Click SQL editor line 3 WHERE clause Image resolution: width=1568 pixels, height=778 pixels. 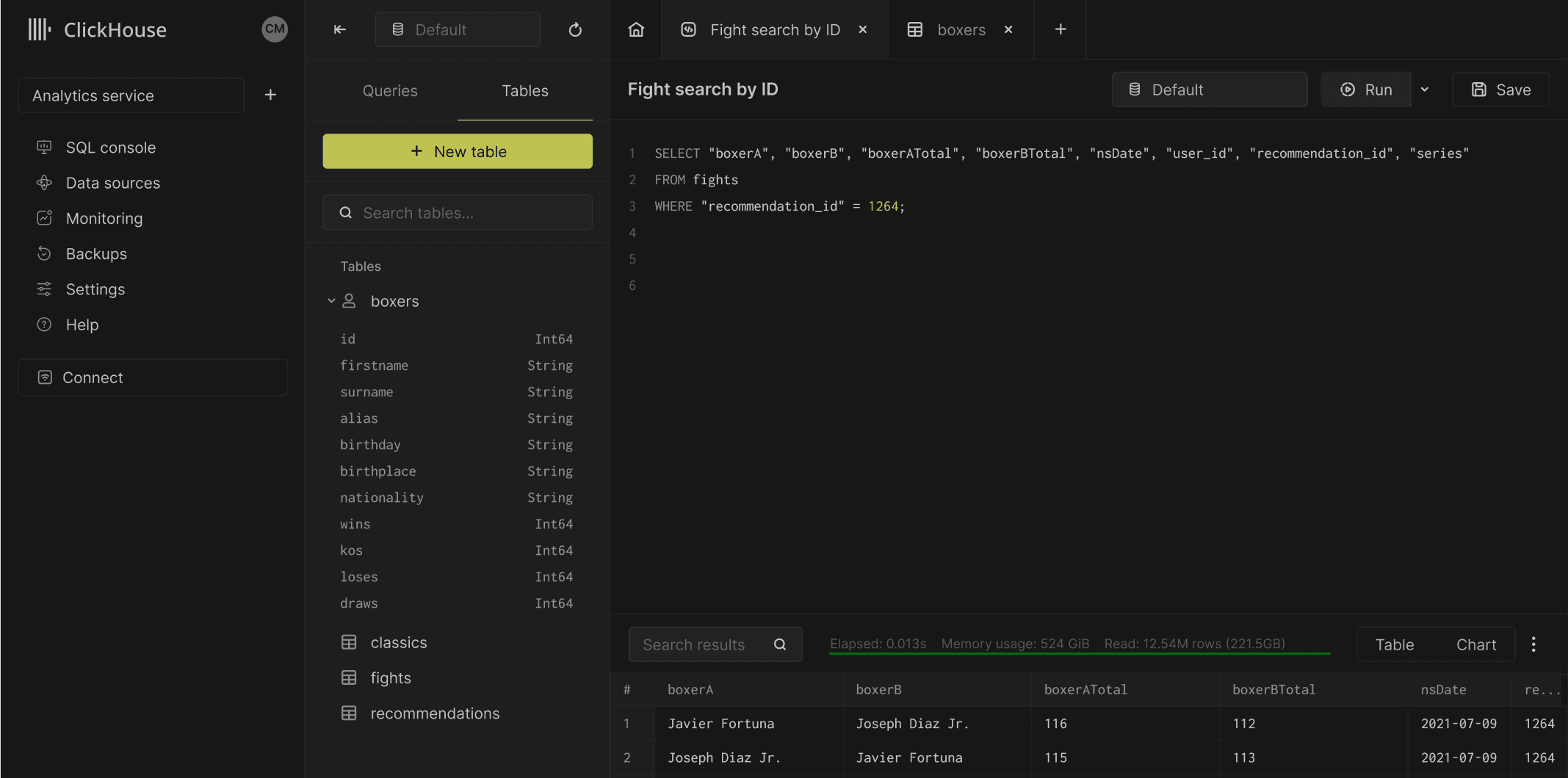779,206
